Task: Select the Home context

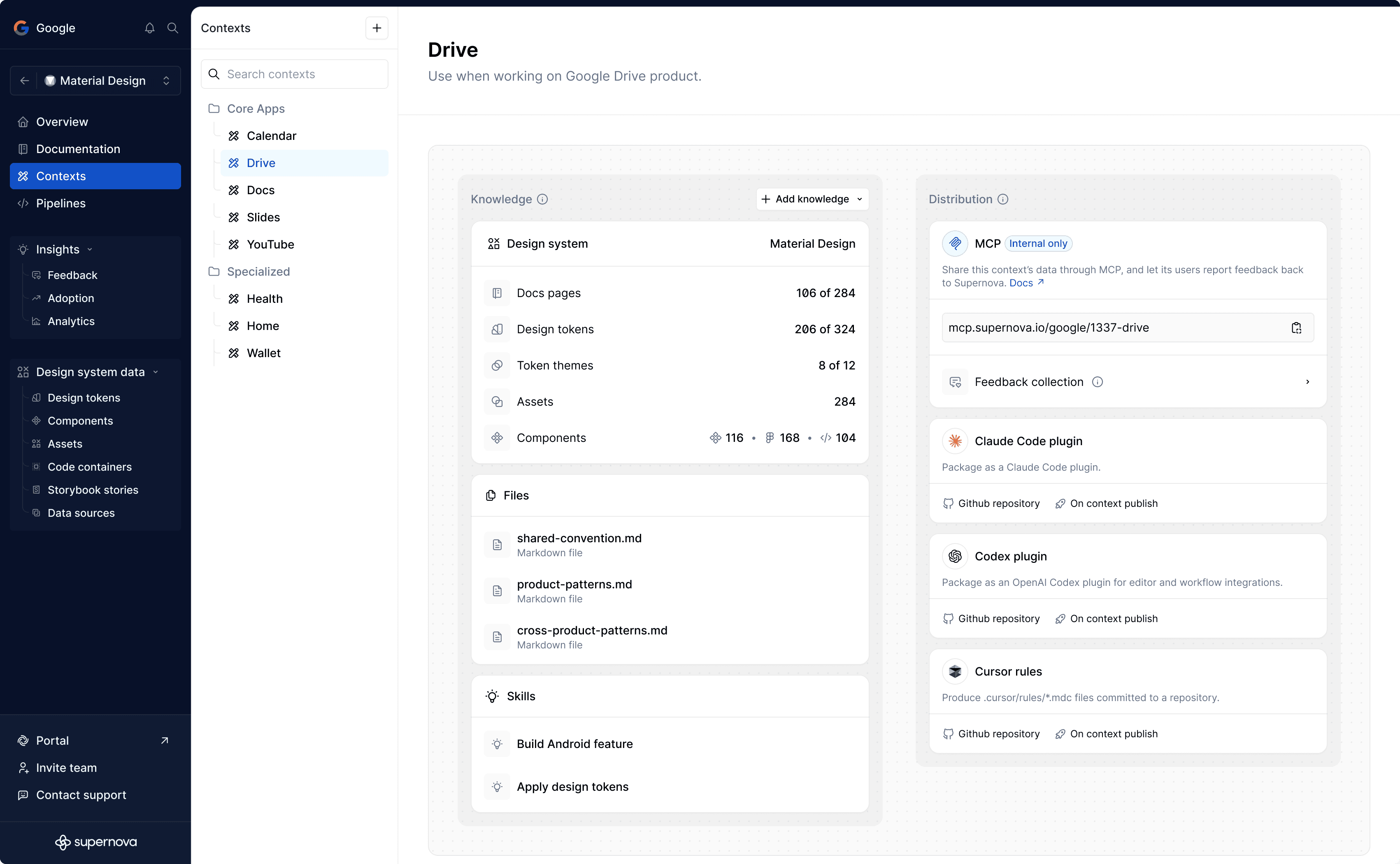Action: click(x=304, y=326)
